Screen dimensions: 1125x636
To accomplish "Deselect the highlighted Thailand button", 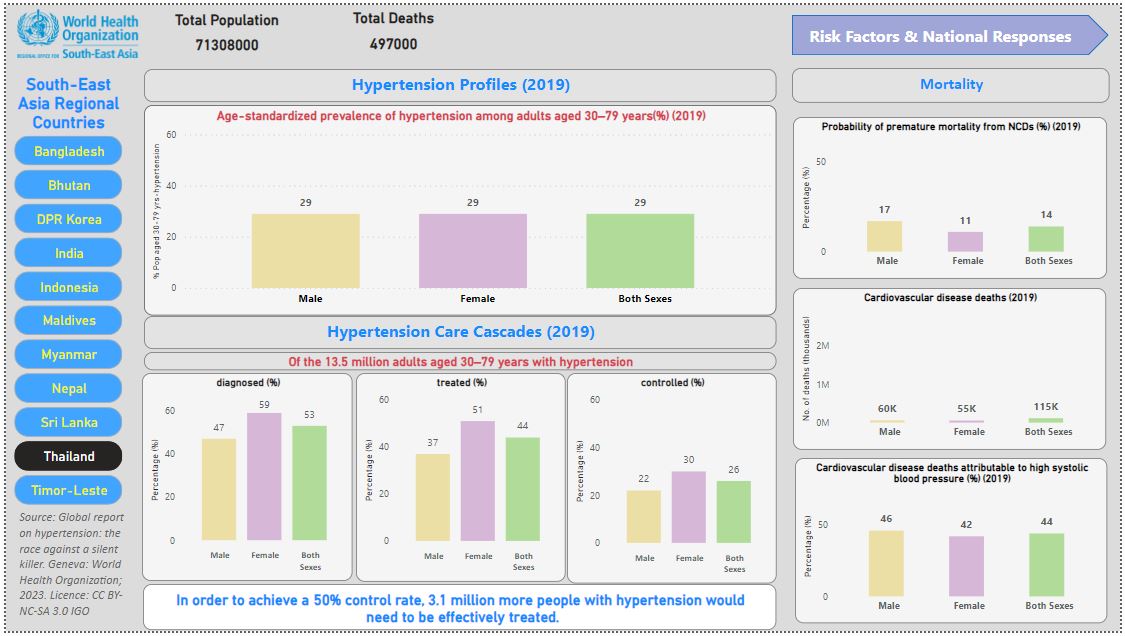I will [x=68, y=456].
